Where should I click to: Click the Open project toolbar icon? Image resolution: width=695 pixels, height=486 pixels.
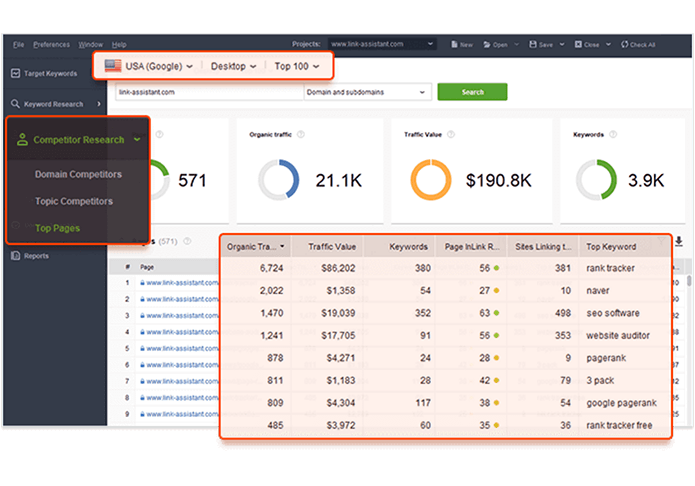[x=487, y=45]
